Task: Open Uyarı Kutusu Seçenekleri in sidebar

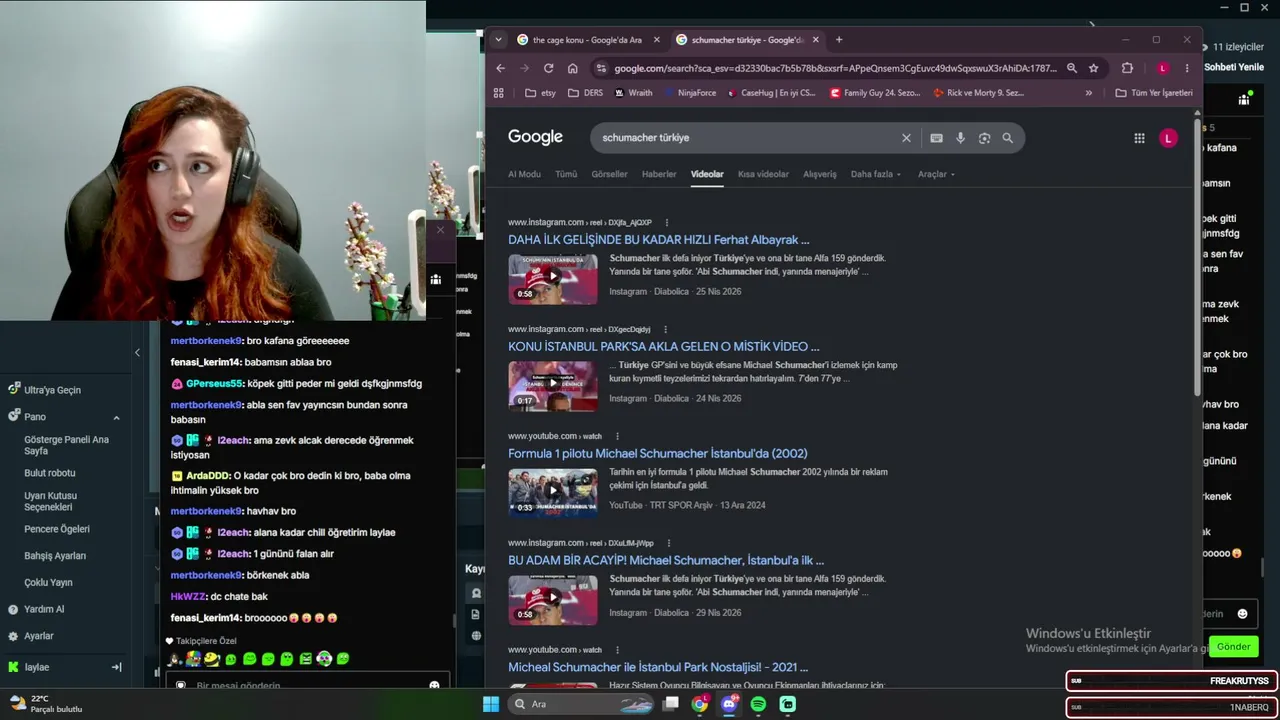Action: click(x=50, y=501)
